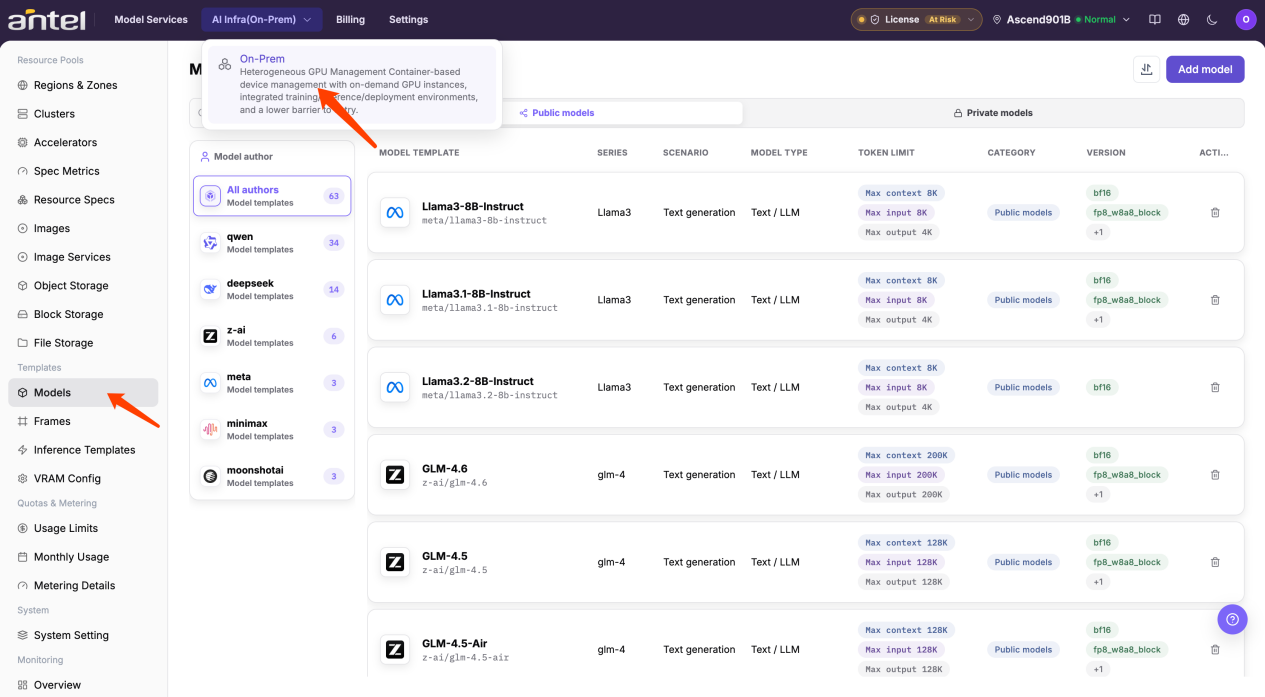Screen dimensions: 1265x697
Task: Open Block Storage in the sidebar
Action: click(x=83, y=314)
